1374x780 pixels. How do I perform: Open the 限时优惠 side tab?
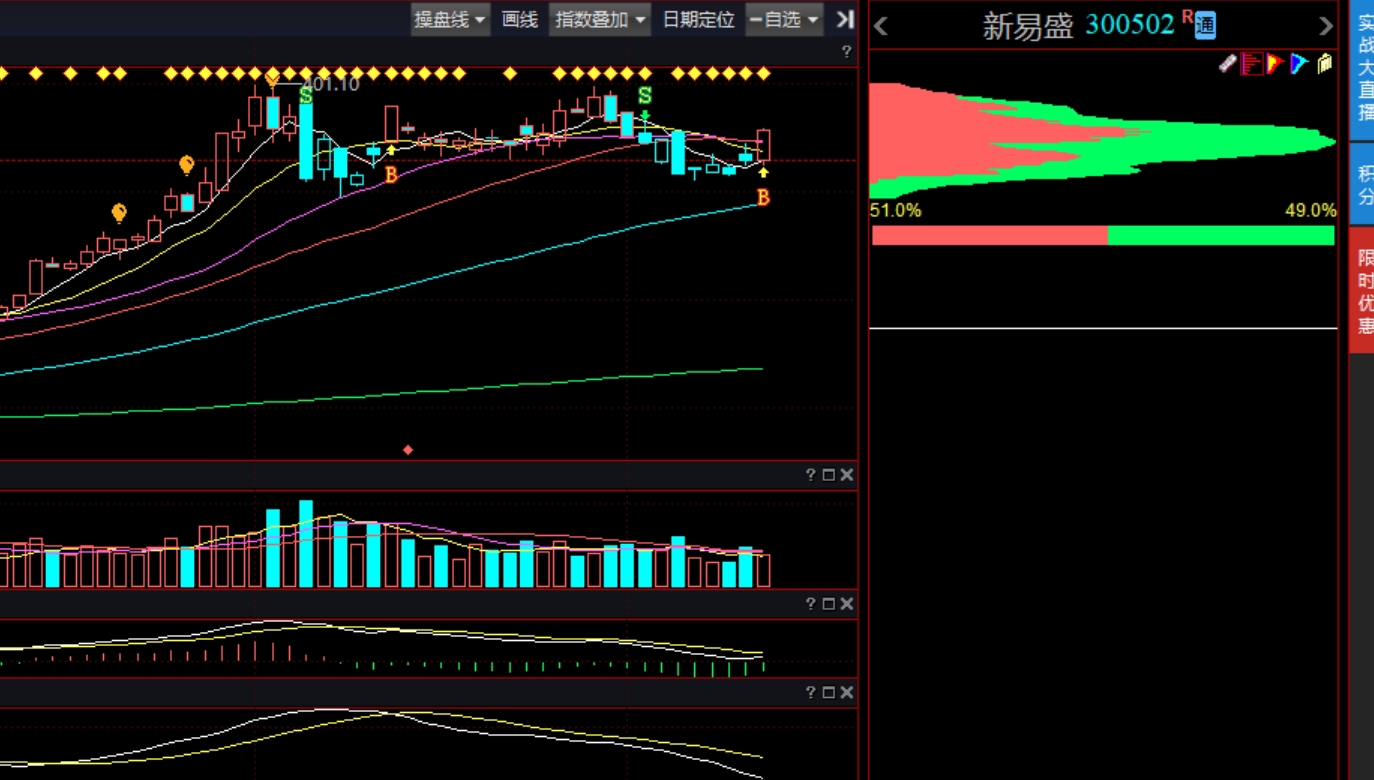(1363, 290)
